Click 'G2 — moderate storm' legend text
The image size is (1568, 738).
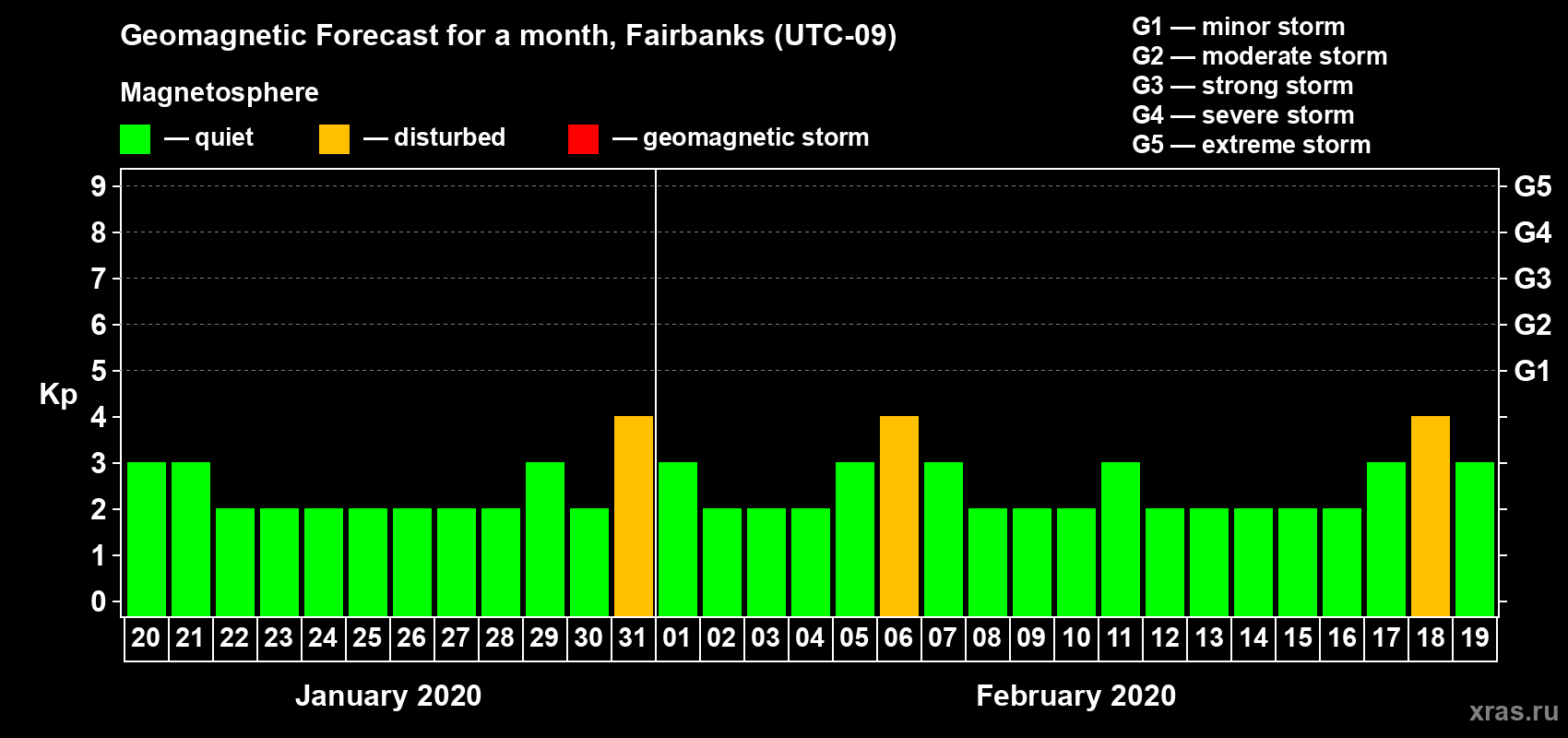pyautogui.click(x=1260, y=56)
